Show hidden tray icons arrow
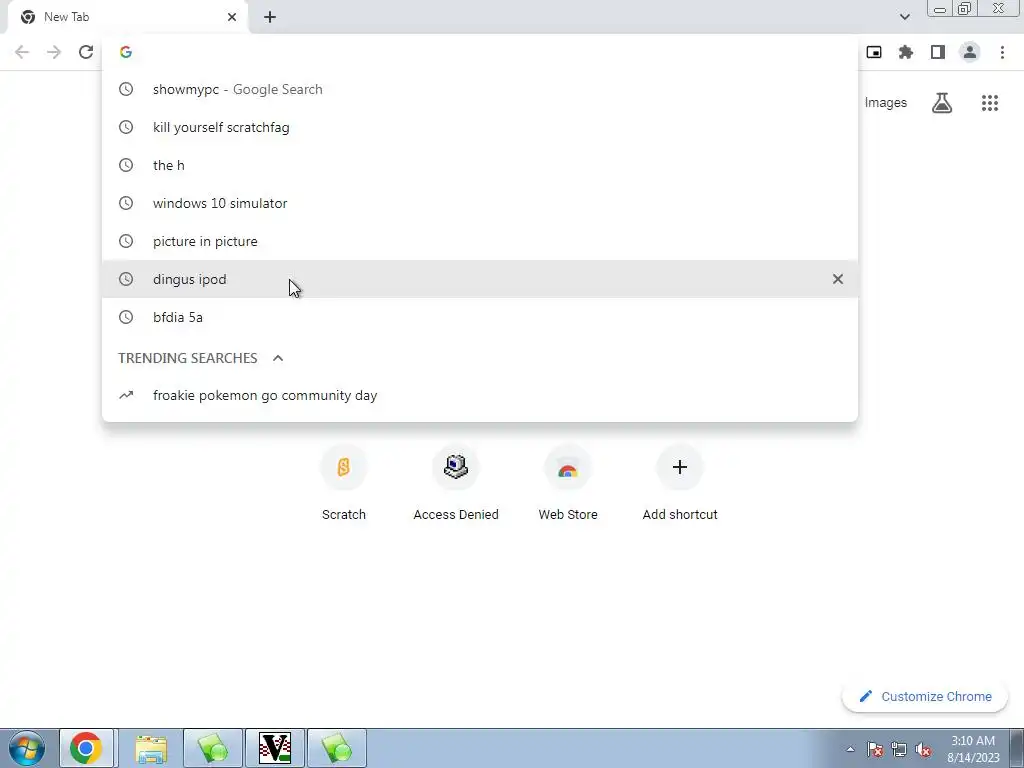The width and height of the screenshot is (1024, 768). click(x=850, y=749)
